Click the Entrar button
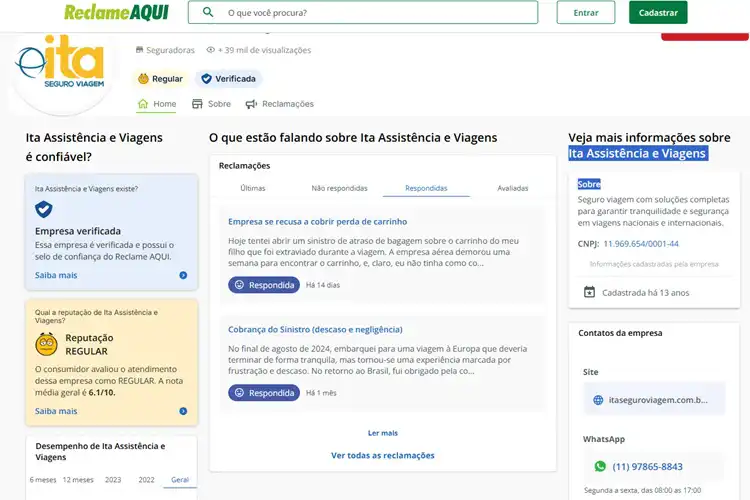 (585, 12)
